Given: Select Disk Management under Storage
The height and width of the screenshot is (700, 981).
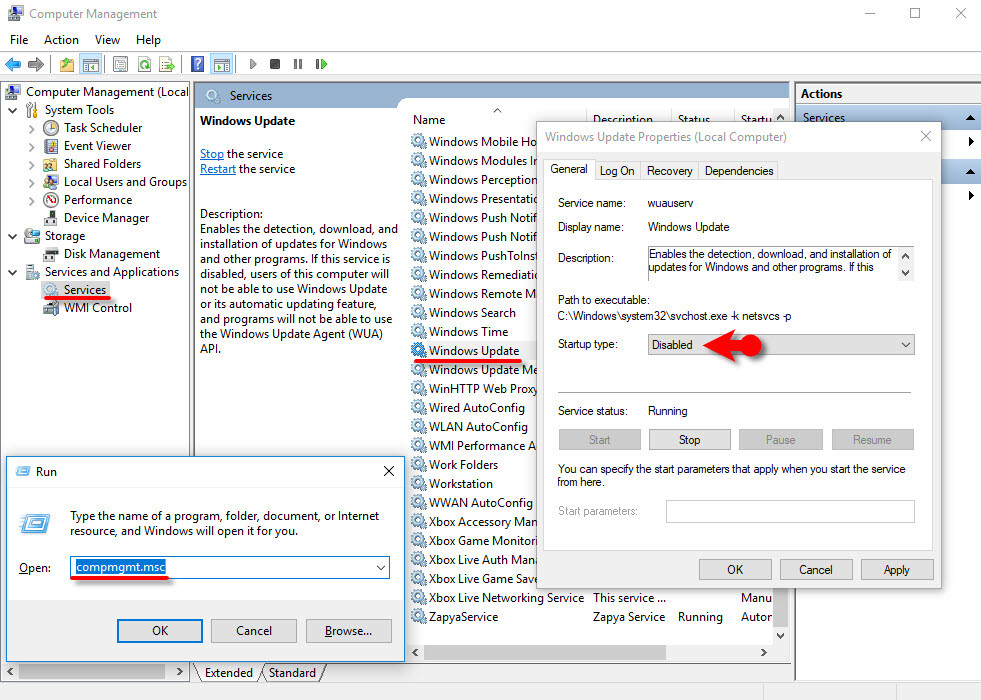Looking at the screenshot, I should (111, 254).
